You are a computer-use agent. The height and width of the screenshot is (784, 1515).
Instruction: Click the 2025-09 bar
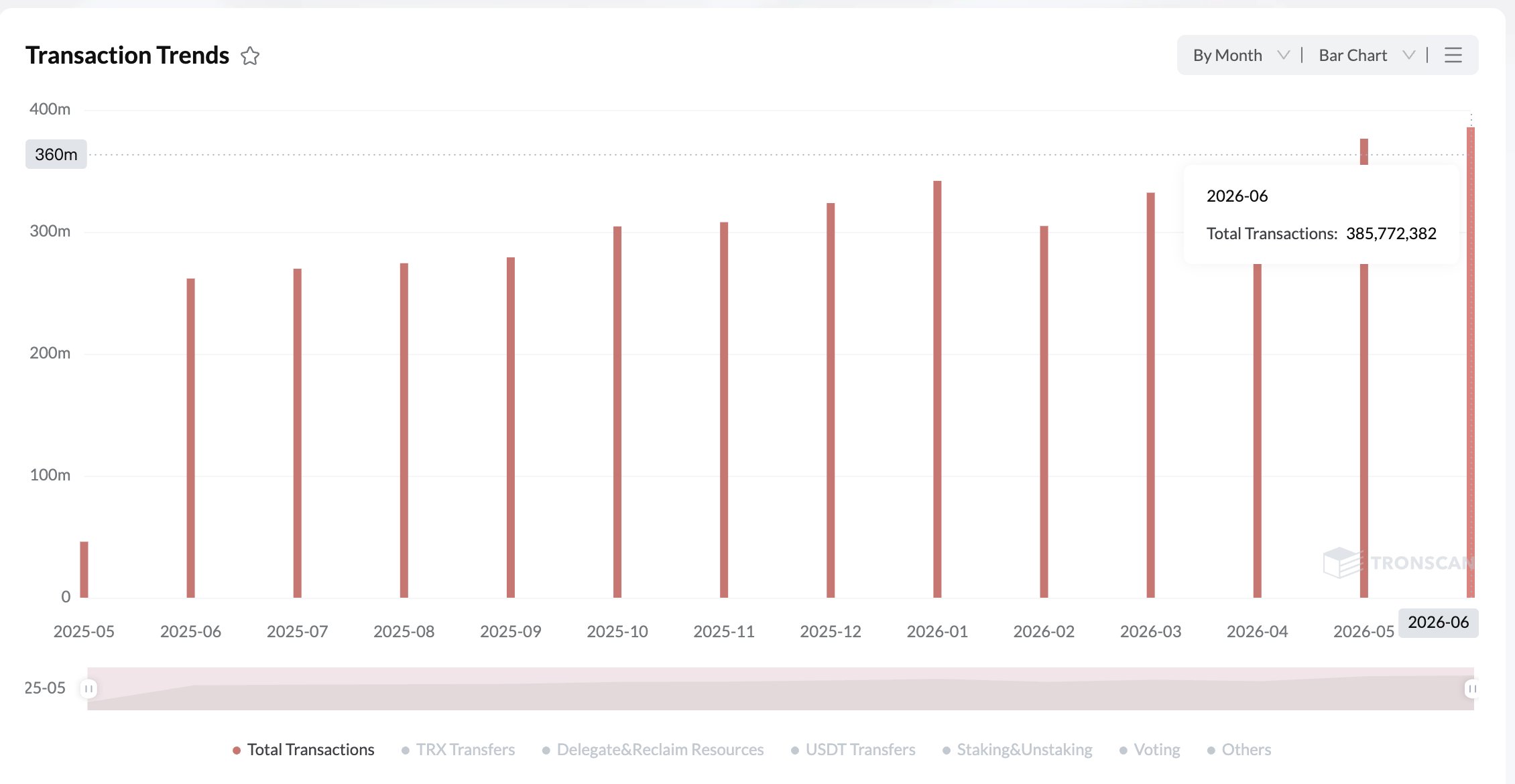[511, 428]
